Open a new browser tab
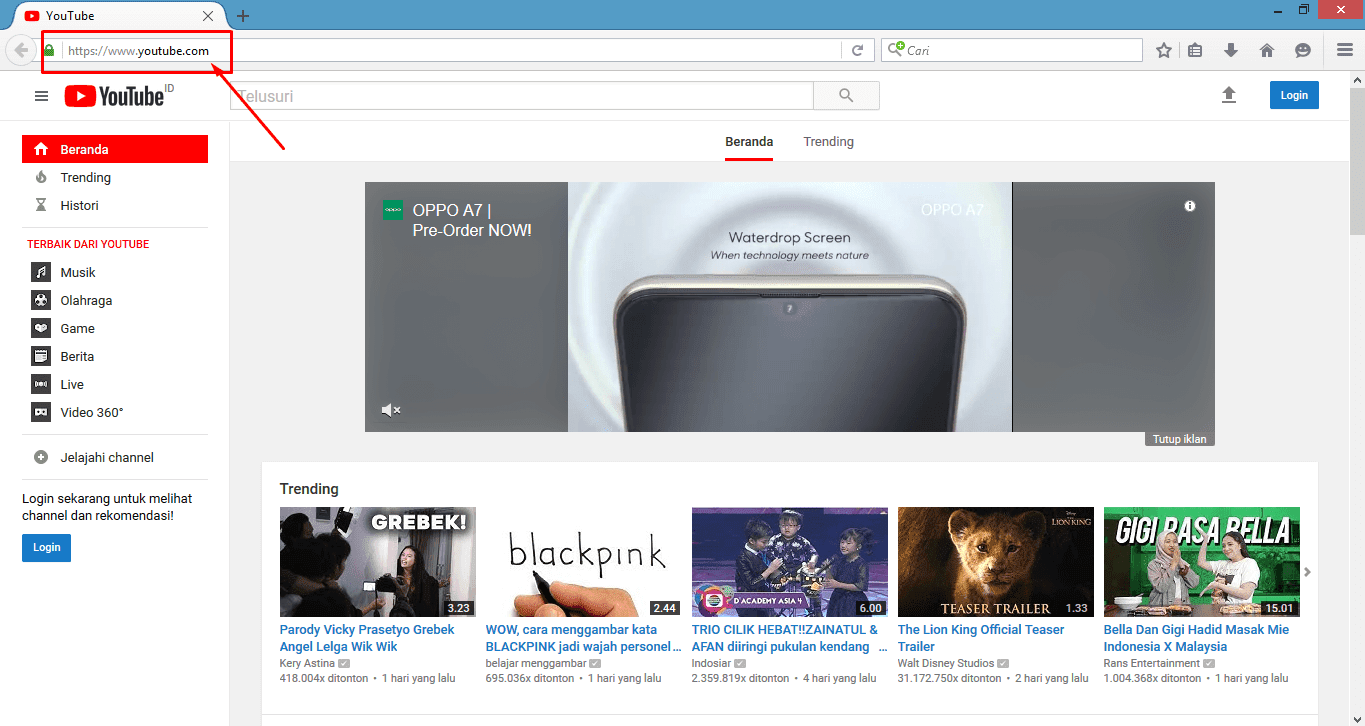This screenshot has height=726, width=1365. click(243, 16)
